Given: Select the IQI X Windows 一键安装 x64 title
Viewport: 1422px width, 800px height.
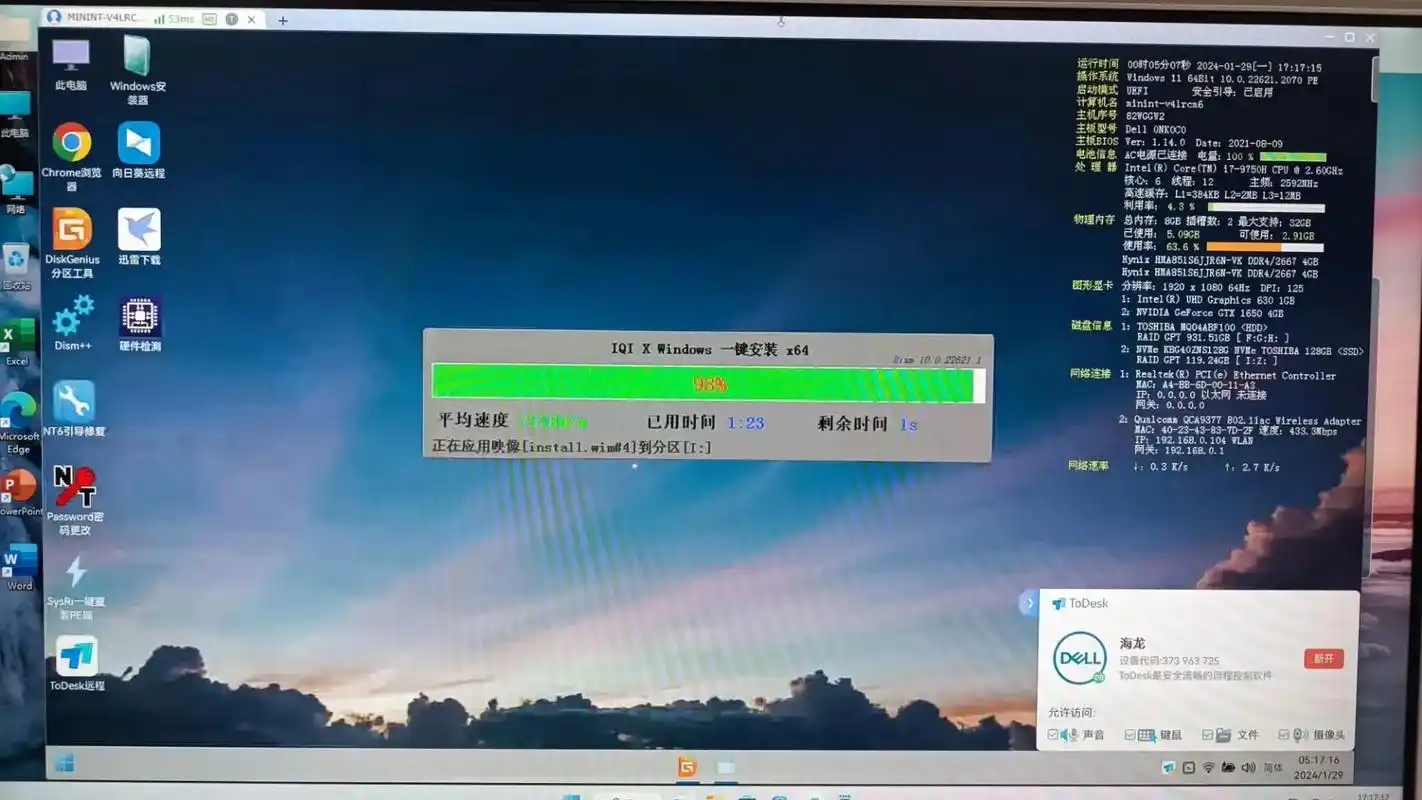Looking at the screenshot, I should pos(709,349).
